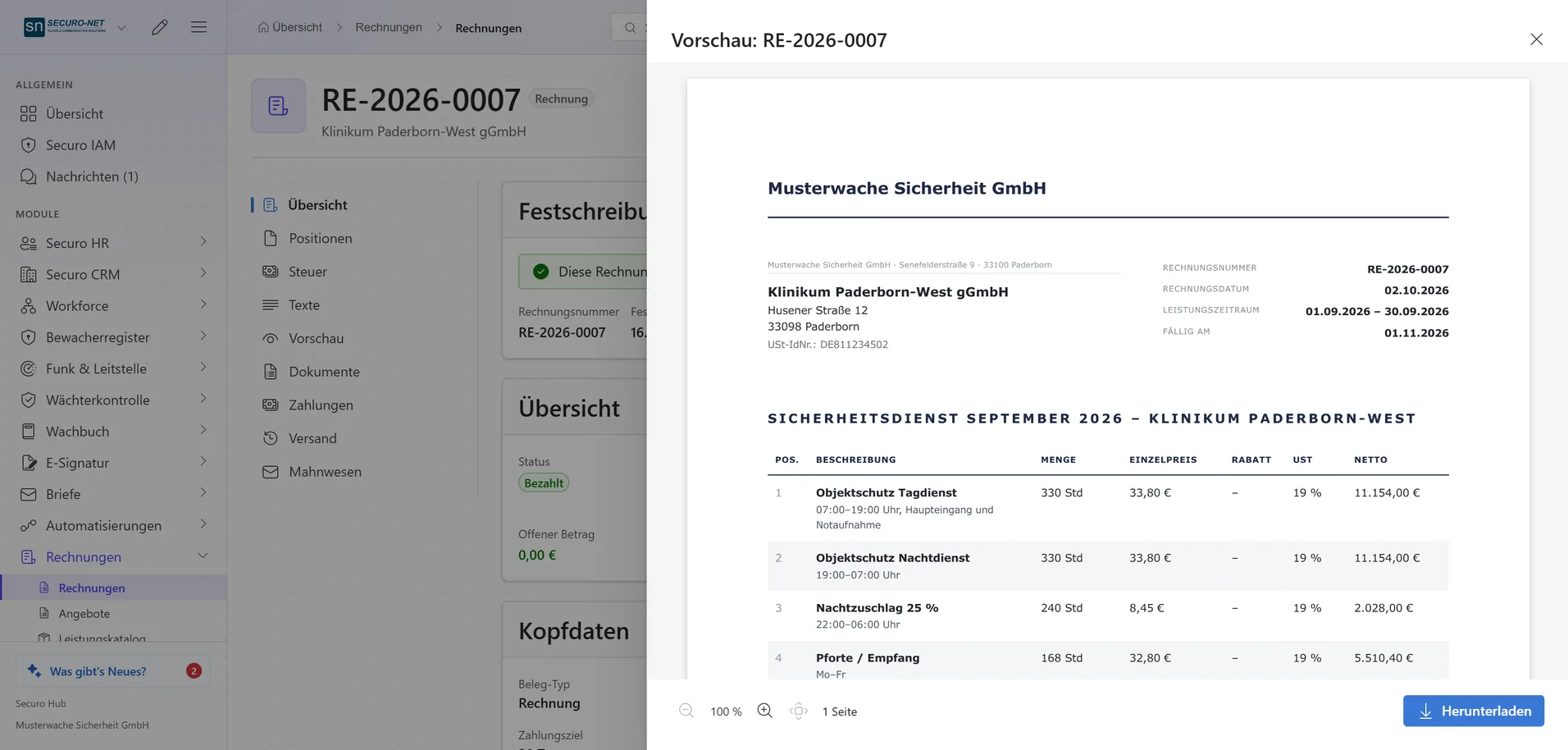This screenshot has height=750, width=1568.
Task: Open Texte section of invoice
Action: coord(303,305)
